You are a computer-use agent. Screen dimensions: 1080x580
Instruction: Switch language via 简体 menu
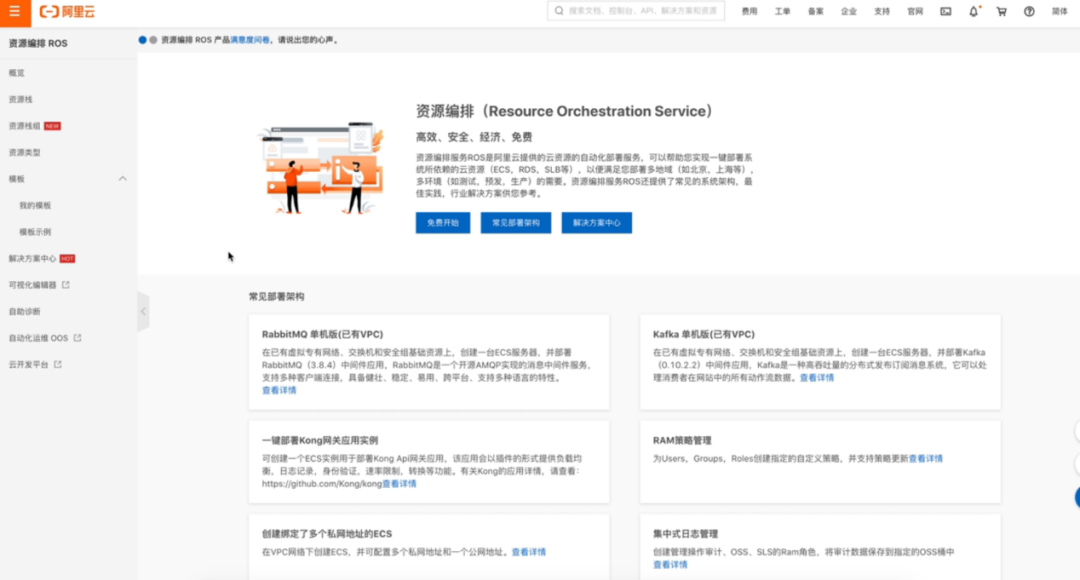click(1059, 12)
